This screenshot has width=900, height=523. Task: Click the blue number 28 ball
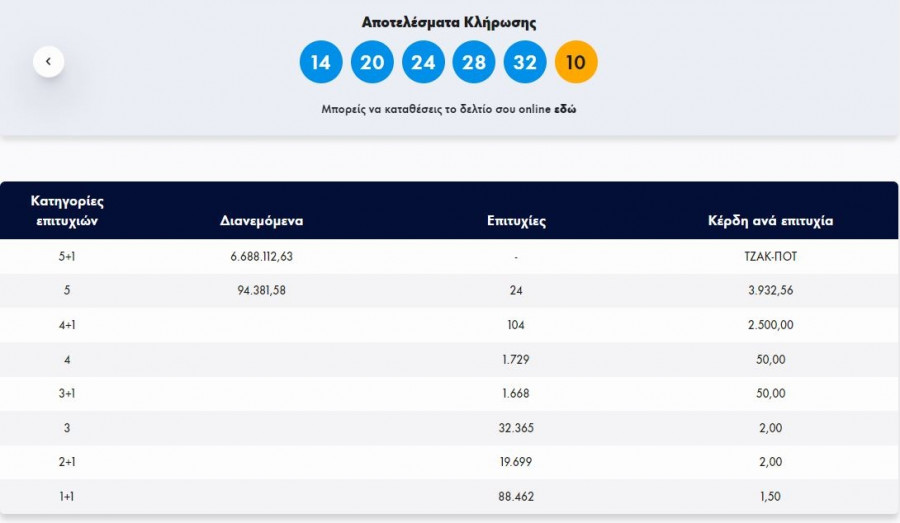pos(474,62)
